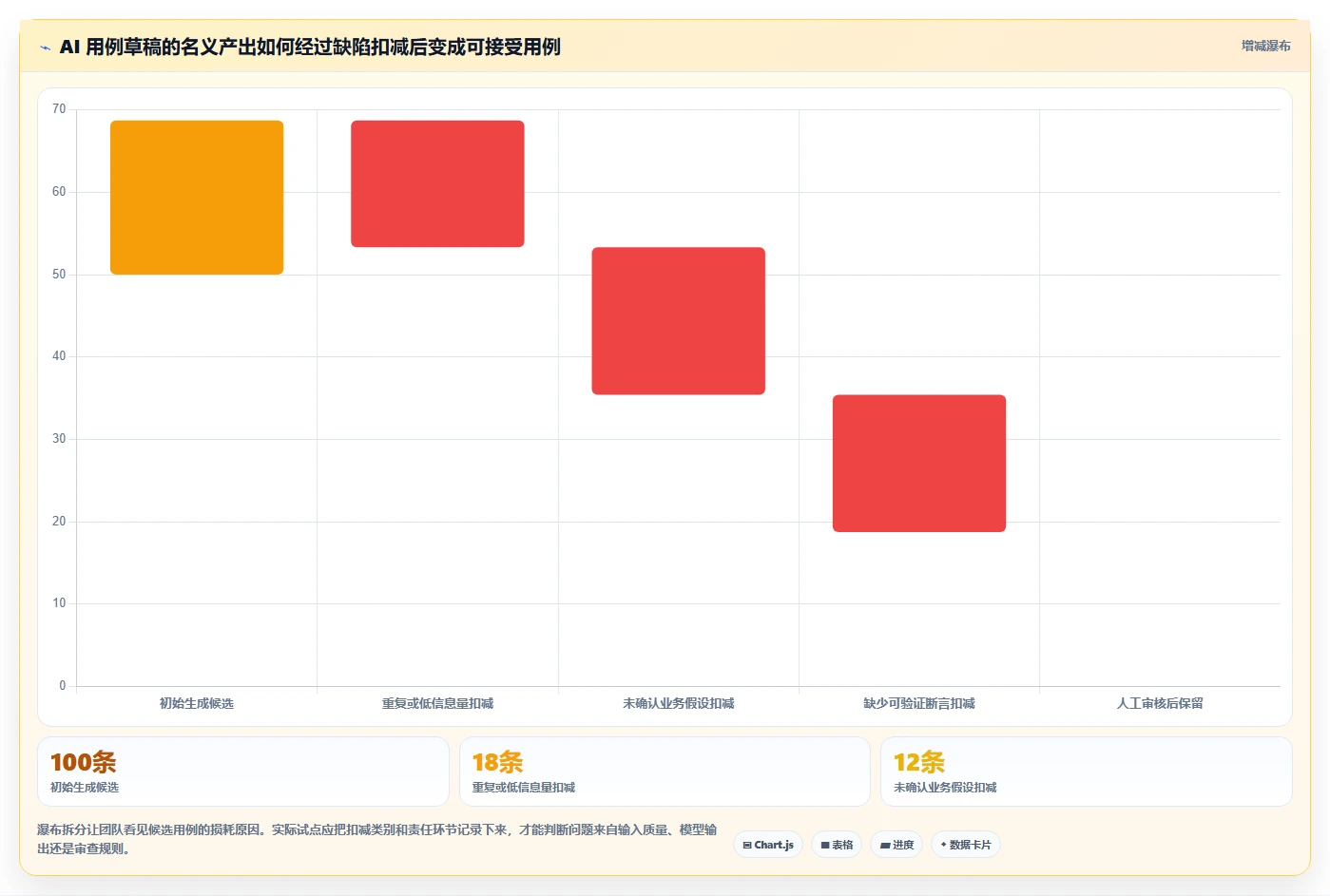The height and width of the screenshot is (896, 1330).
Task: Click the chart title starting with AI 用例草稿
Action: click(310, 48)
